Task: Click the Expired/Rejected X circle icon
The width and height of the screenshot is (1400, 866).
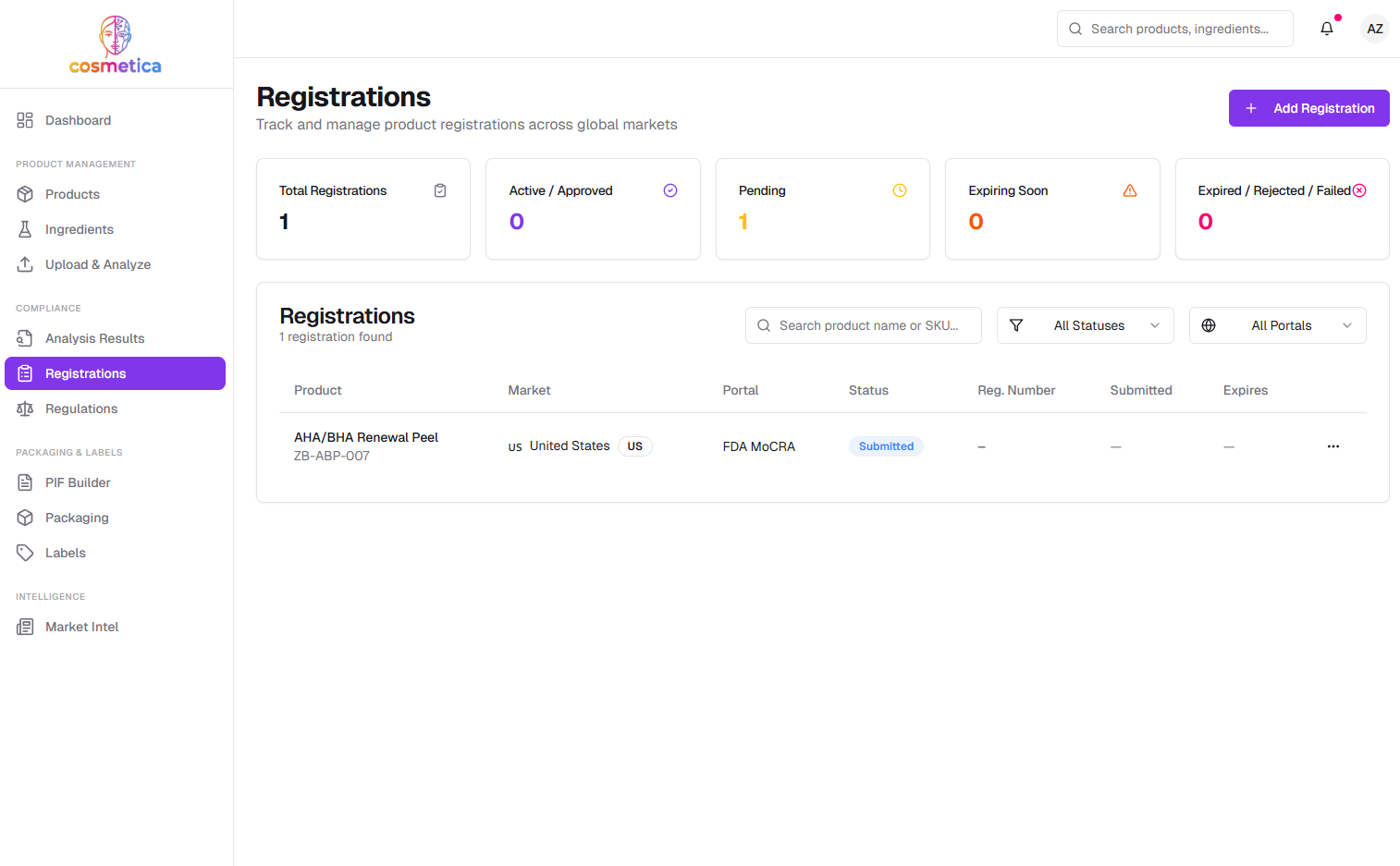Action: point(1359,190)
